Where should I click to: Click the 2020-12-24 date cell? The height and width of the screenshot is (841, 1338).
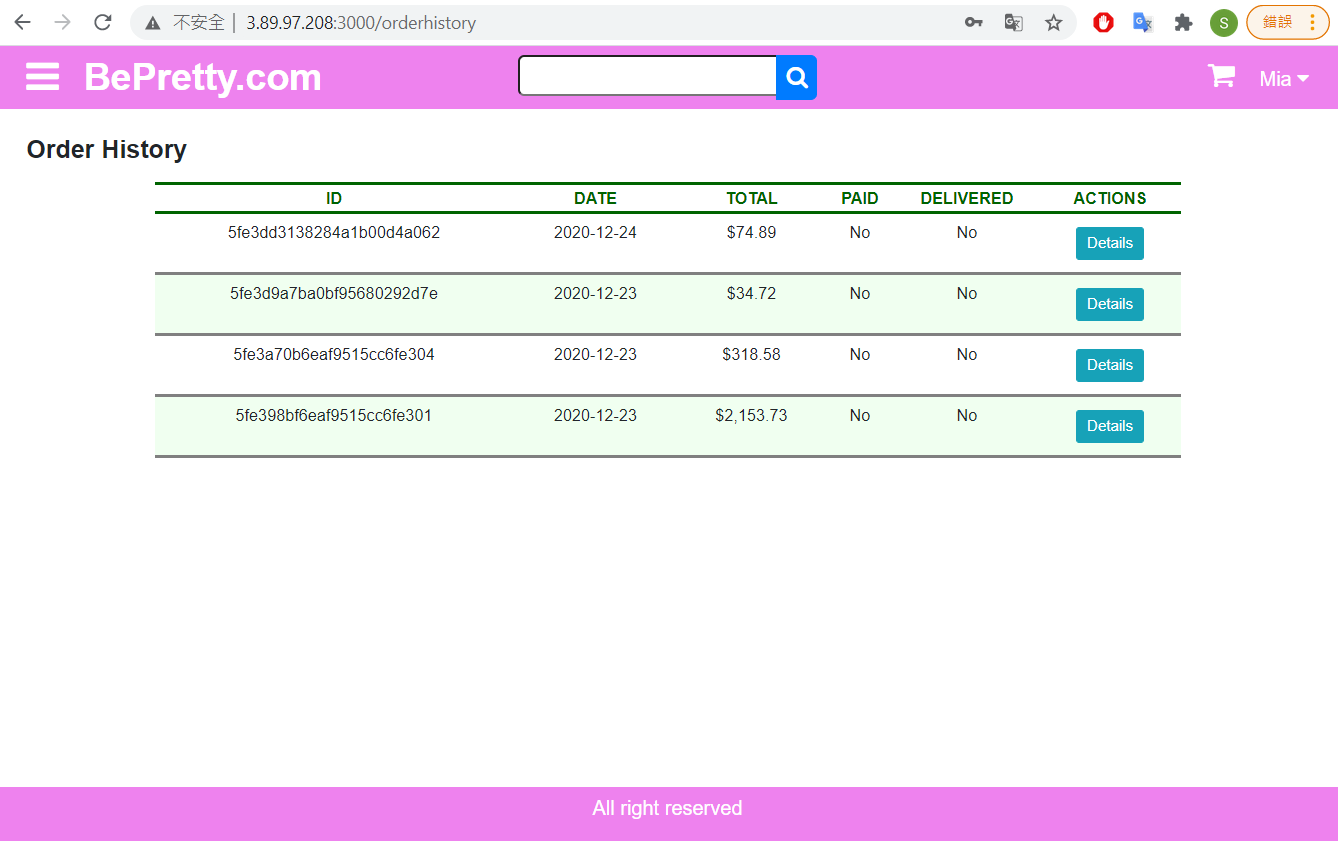[x=595, y=232]
